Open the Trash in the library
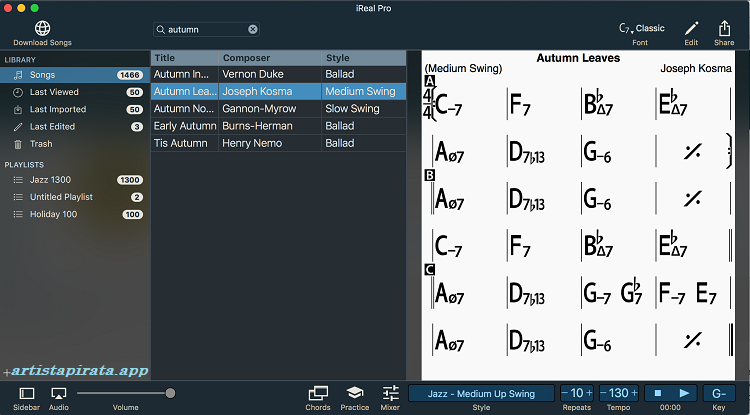The height and width of the screenshot is (415, 750). pos(75,143)
